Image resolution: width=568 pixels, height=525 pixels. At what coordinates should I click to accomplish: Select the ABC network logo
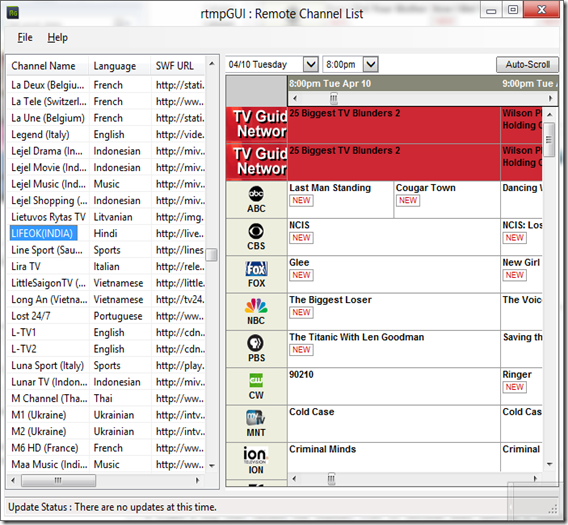tap(256, 194)
